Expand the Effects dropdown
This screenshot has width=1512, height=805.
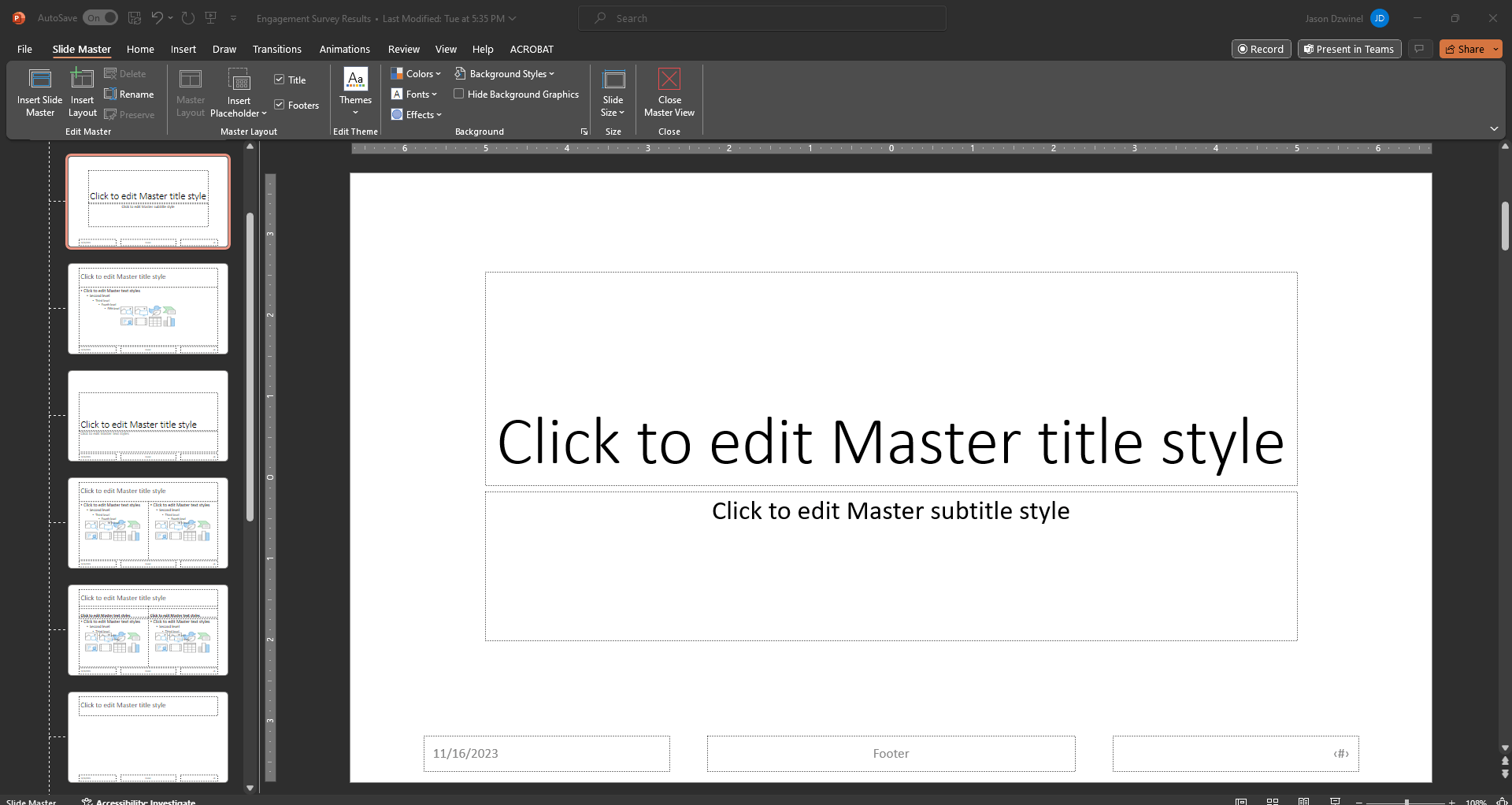point(417,115)
